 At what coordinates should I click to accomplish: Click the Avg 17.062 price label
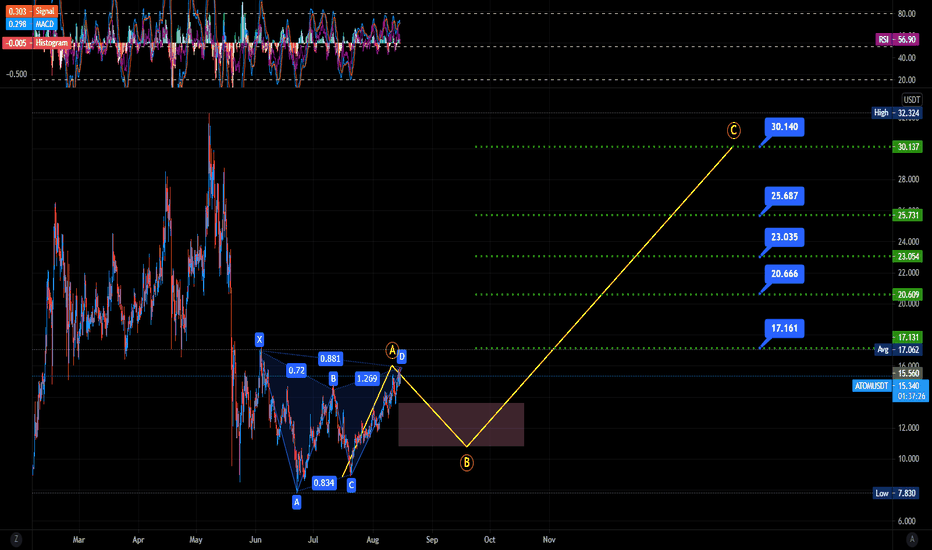(x=898, y=350)
